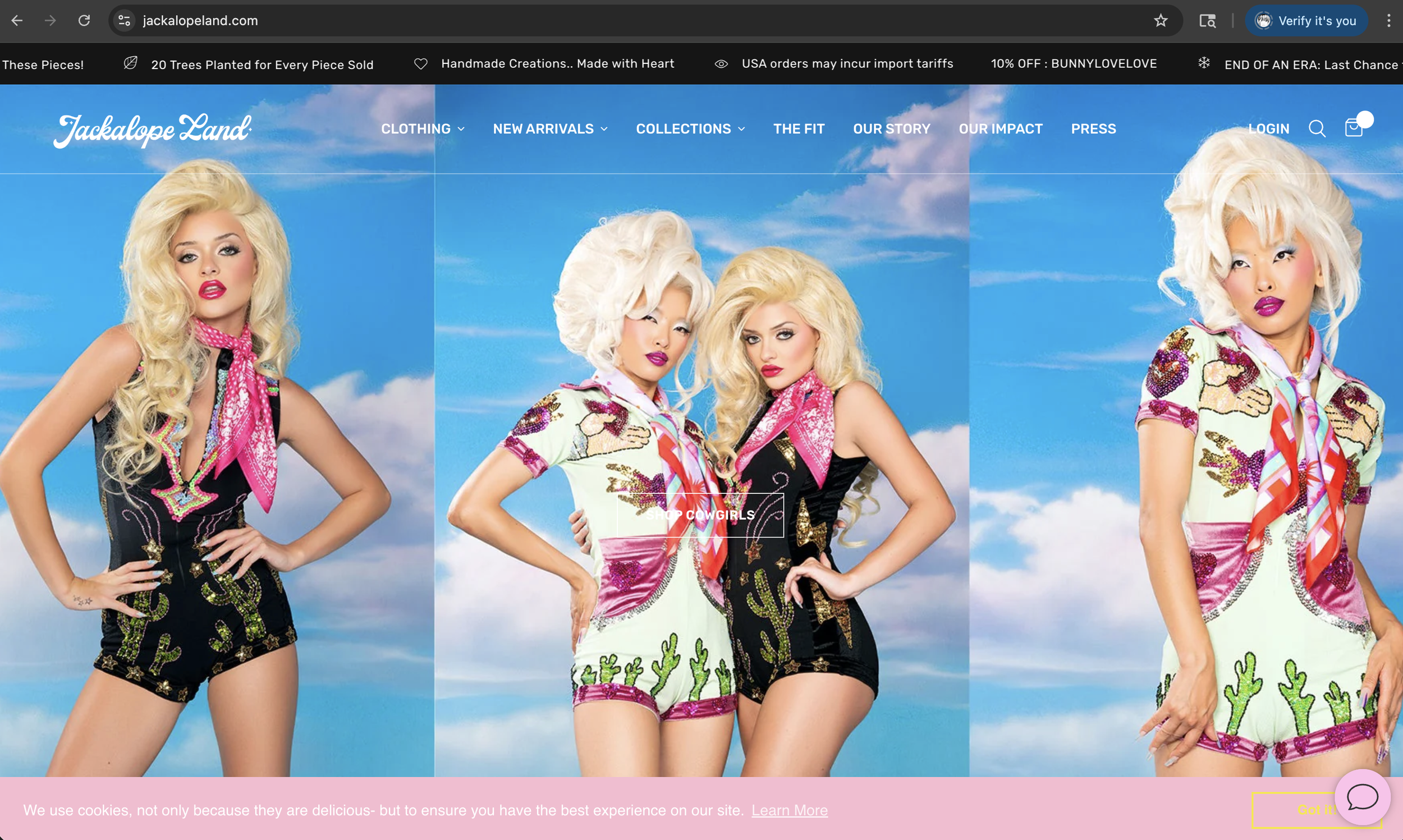This screenshot has width=1403, height=840.
Task: Click Learn More cookie link
Action: [x=789, y=811]
